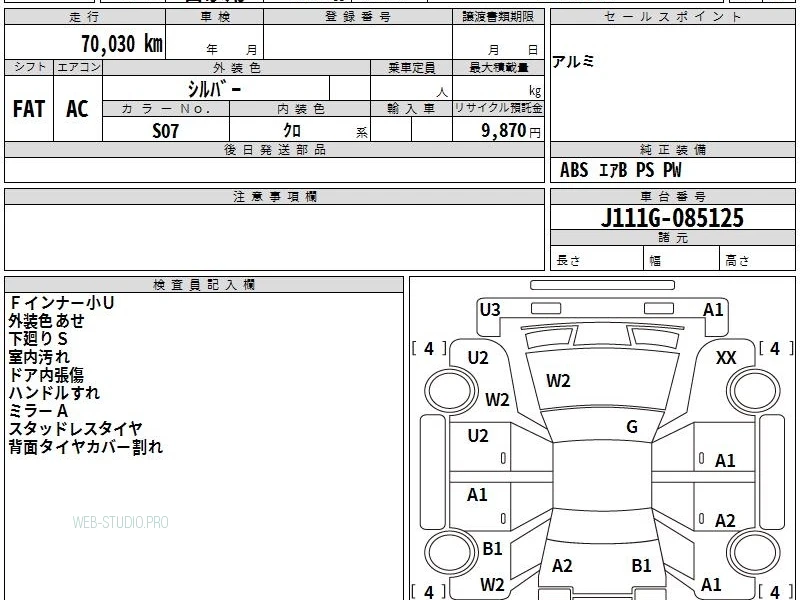The height and width of the screenshot is (600, 800).
Task: Click the 乗車定員 header cell
Action: pyautogui.click(x=411, y=67)
